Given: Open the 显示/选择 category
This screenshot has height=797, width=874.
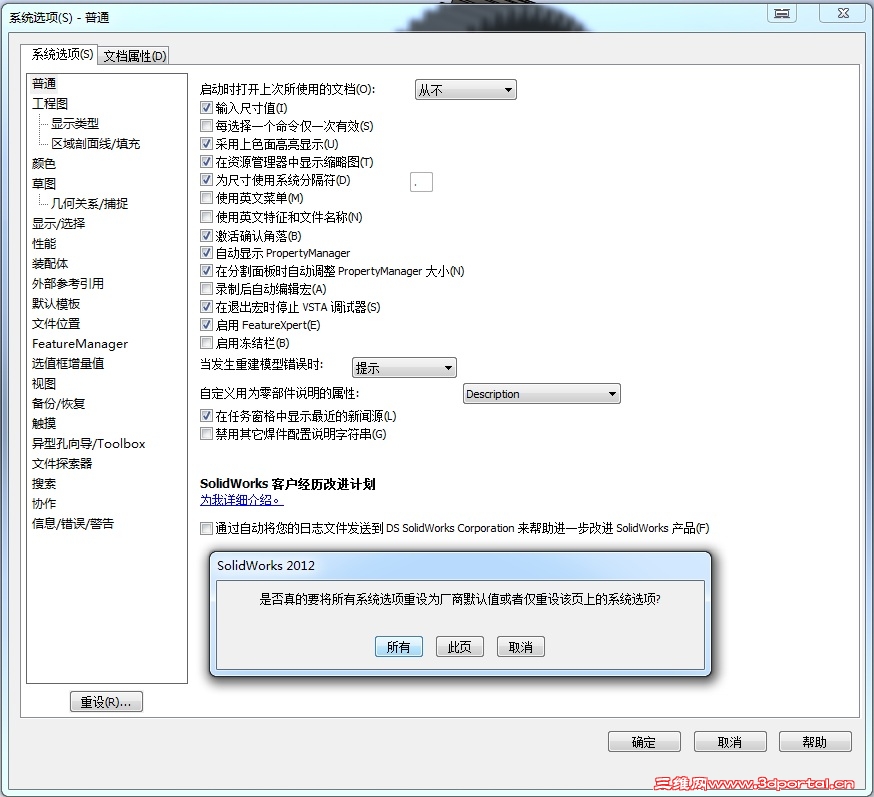Looking at the screenshot, I should [59, 223].
